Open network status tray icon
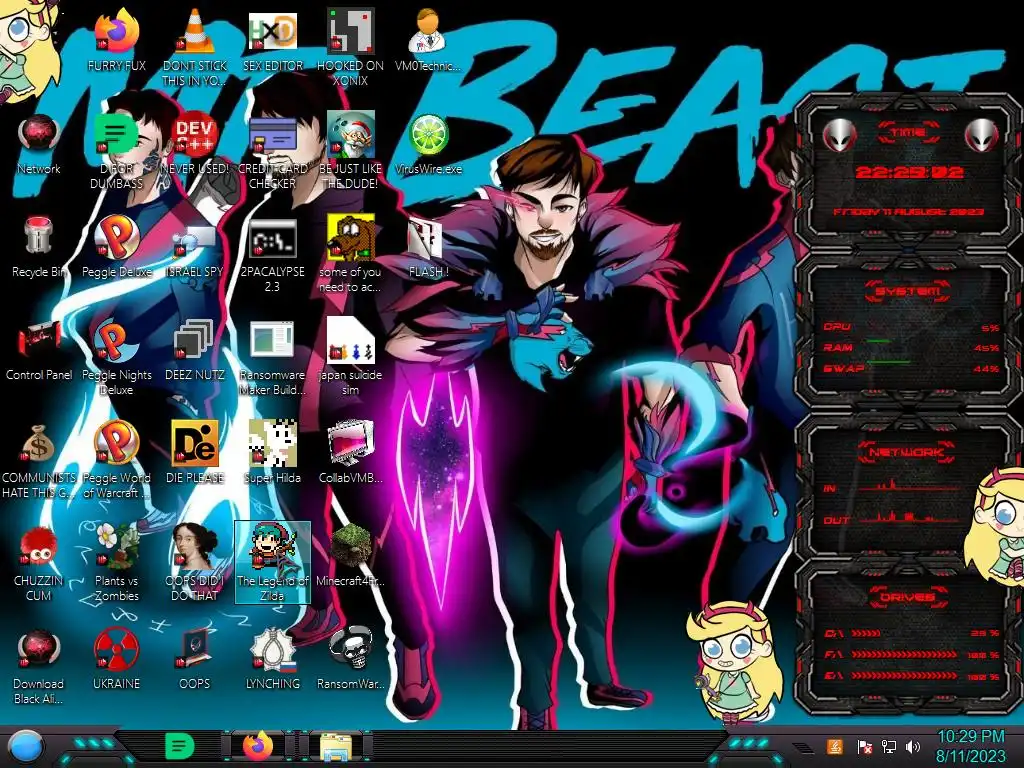1024x768 pixels. coord(889,746)
